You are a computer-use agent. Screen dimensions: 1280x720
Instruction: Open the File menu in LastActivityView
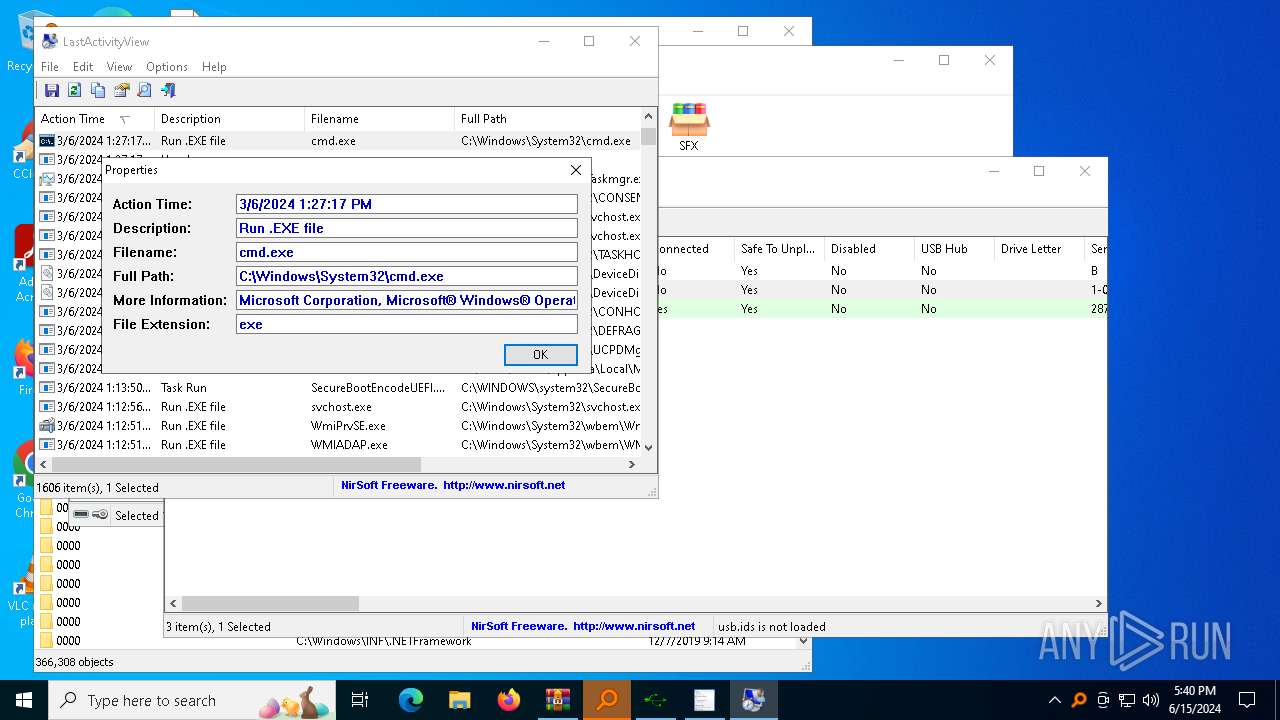(50, 67)
